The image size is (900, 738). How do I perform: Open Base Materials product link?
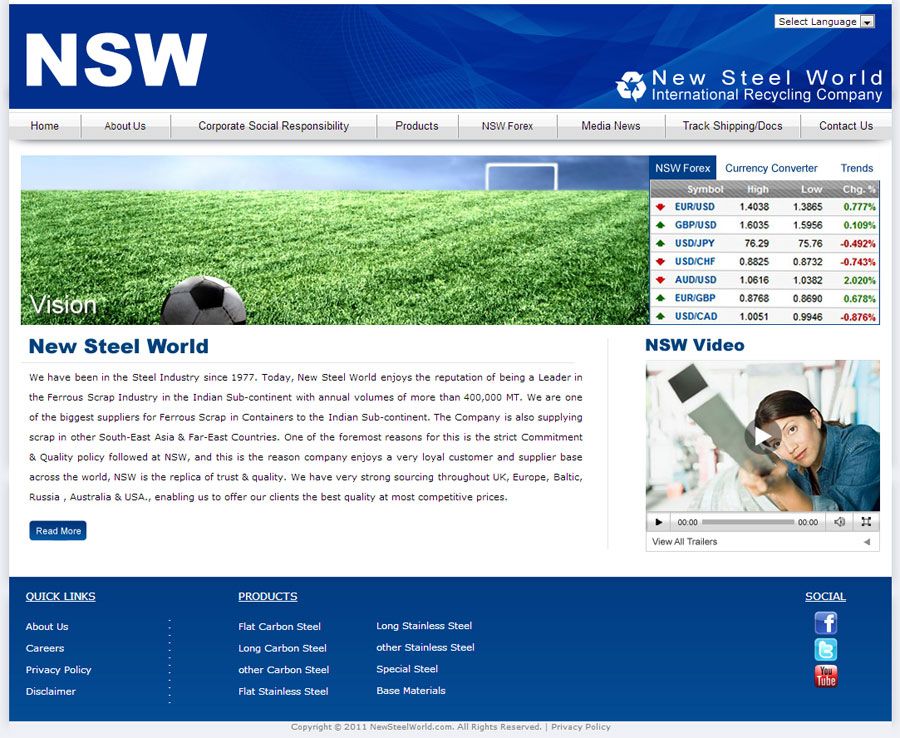tap(411, 691)
